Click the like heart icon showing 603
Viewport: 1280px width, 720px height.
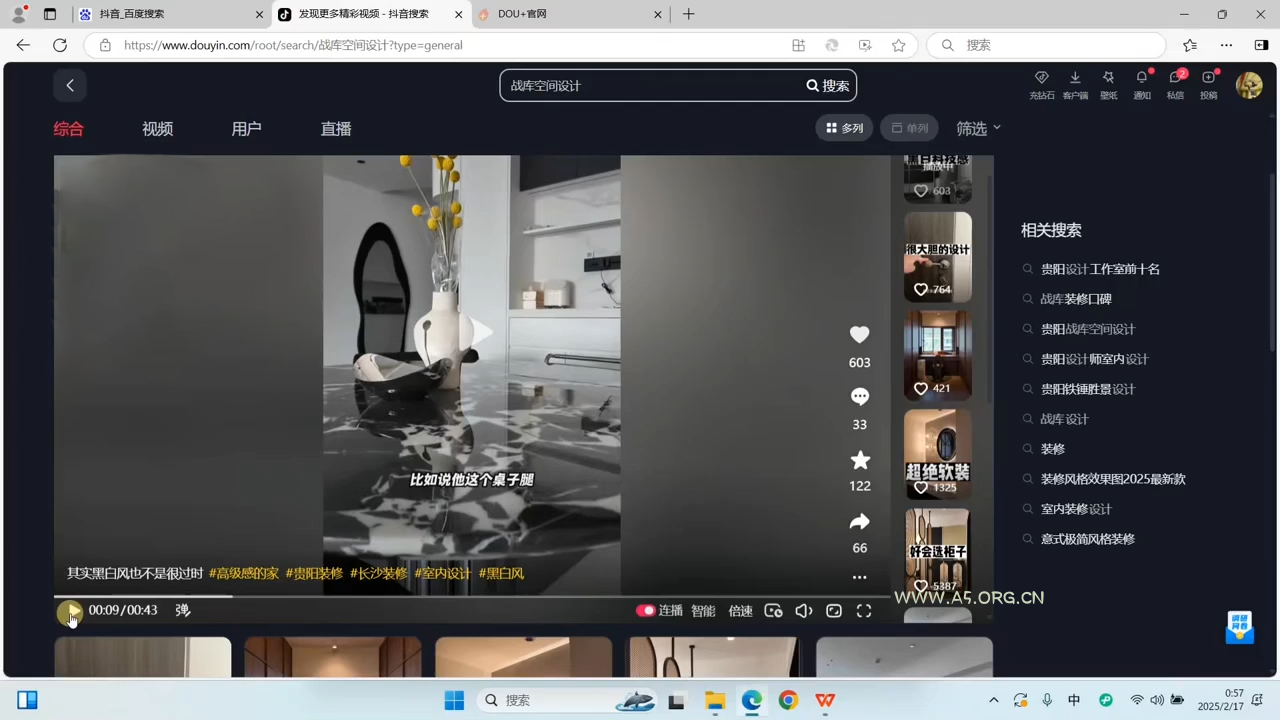coord(859,335)
